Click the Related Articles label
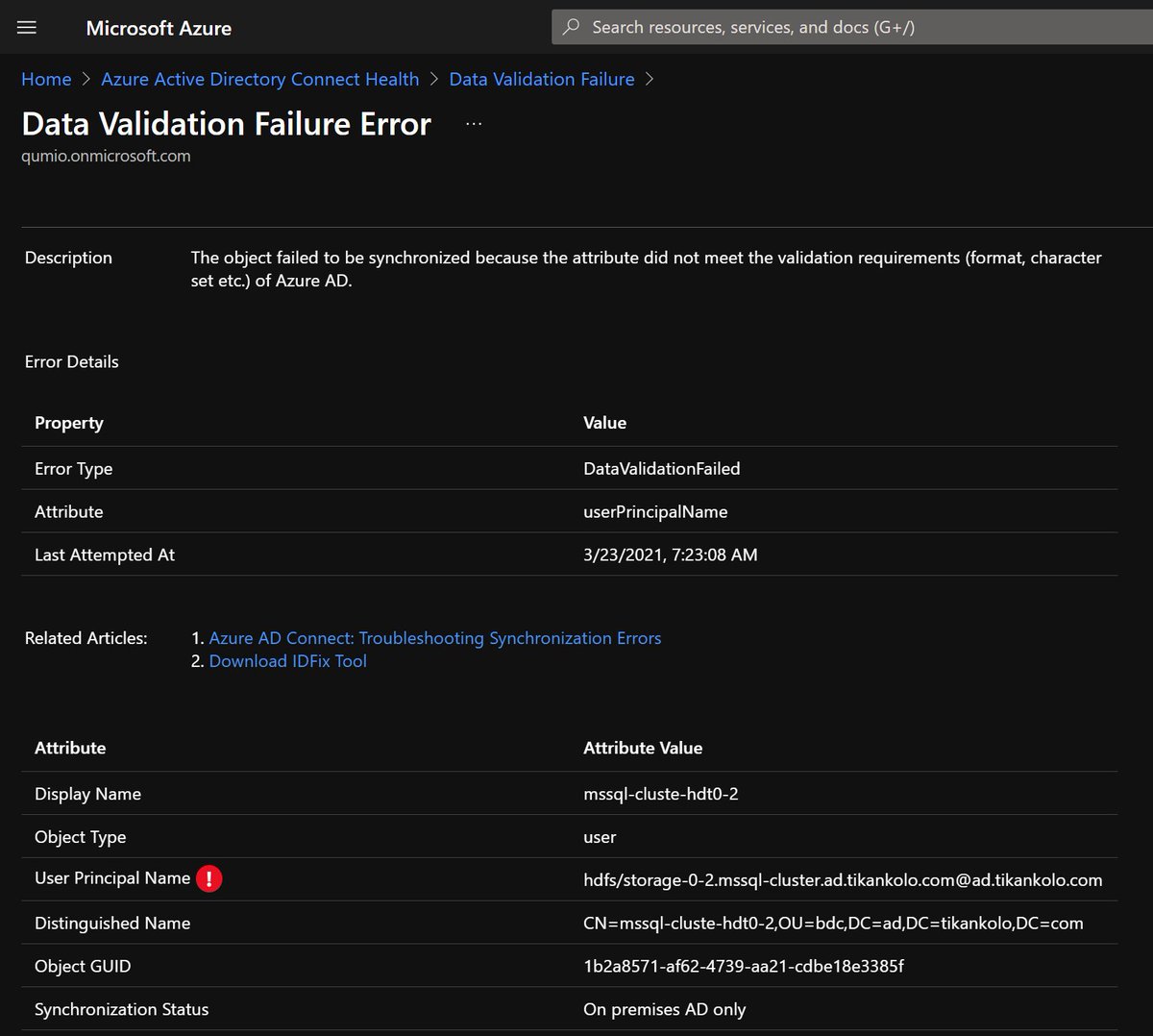 pos(86,638)
